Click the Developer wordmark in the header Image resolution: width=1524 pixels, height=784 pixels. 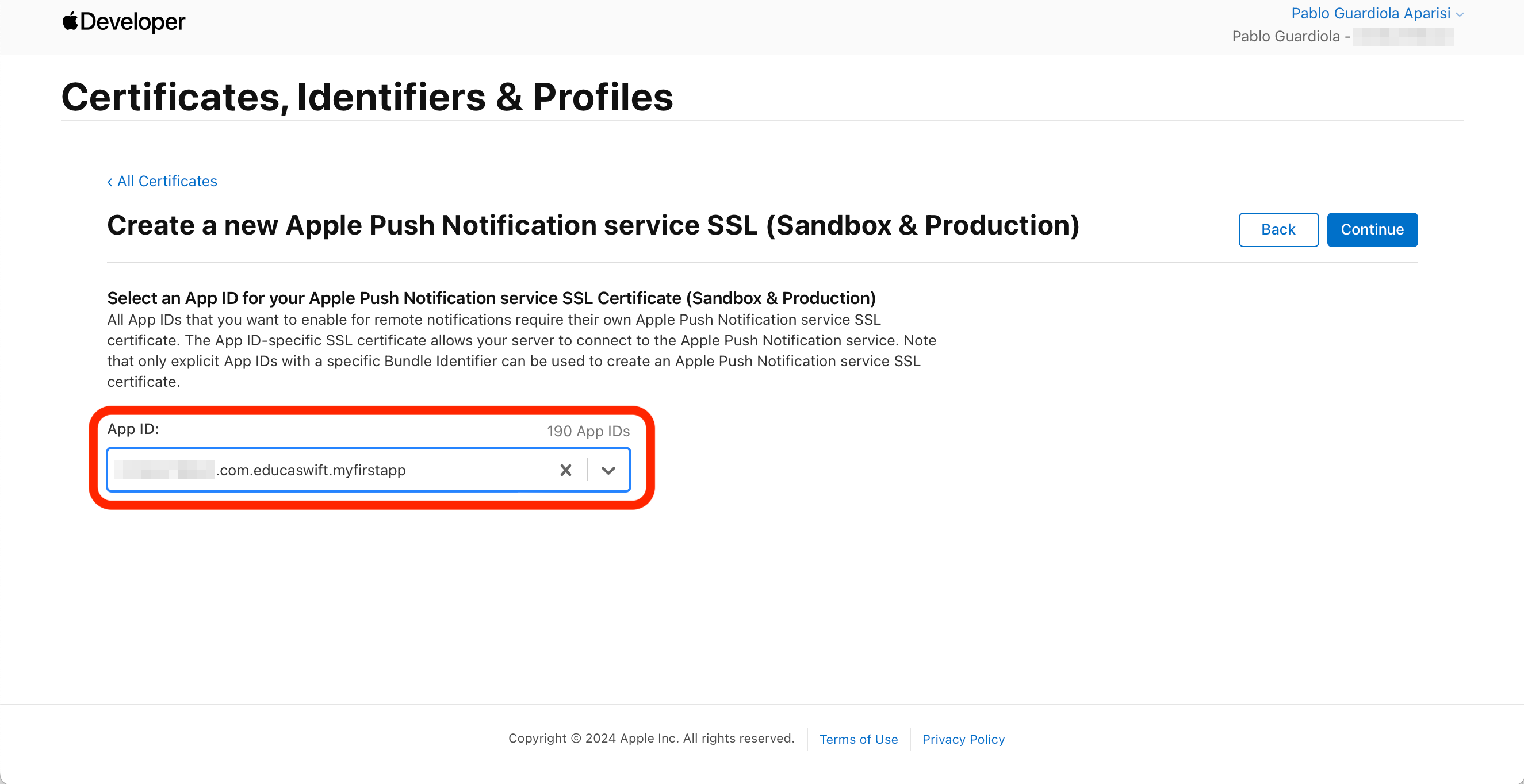pyautogui.click(x=132, y=22)
